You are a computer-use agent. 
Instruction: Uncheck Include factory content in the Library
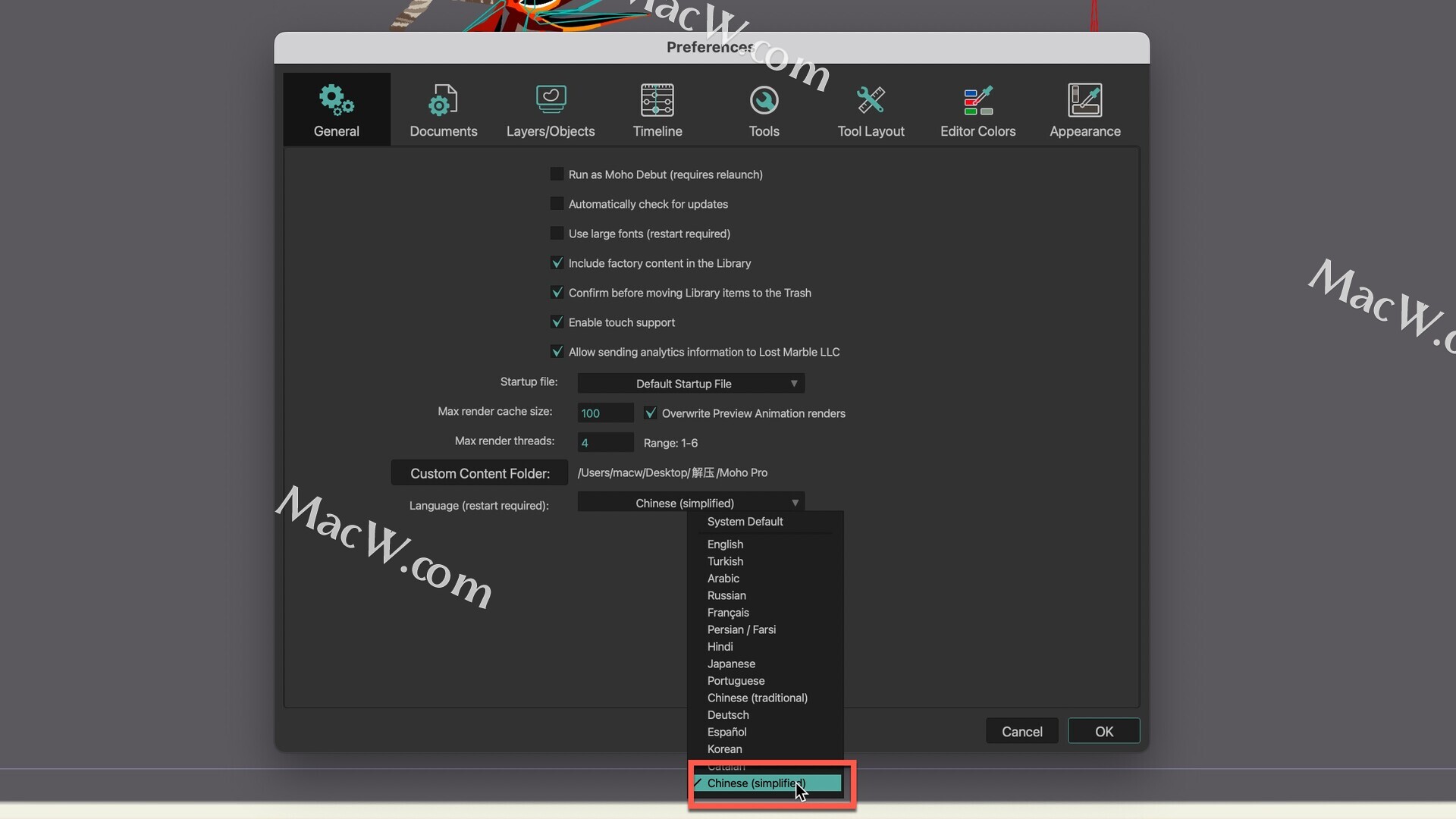[557, 262]
